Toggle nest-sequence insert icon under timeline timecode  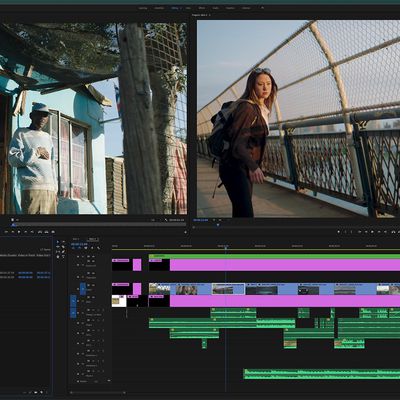(x=73, y=248)
